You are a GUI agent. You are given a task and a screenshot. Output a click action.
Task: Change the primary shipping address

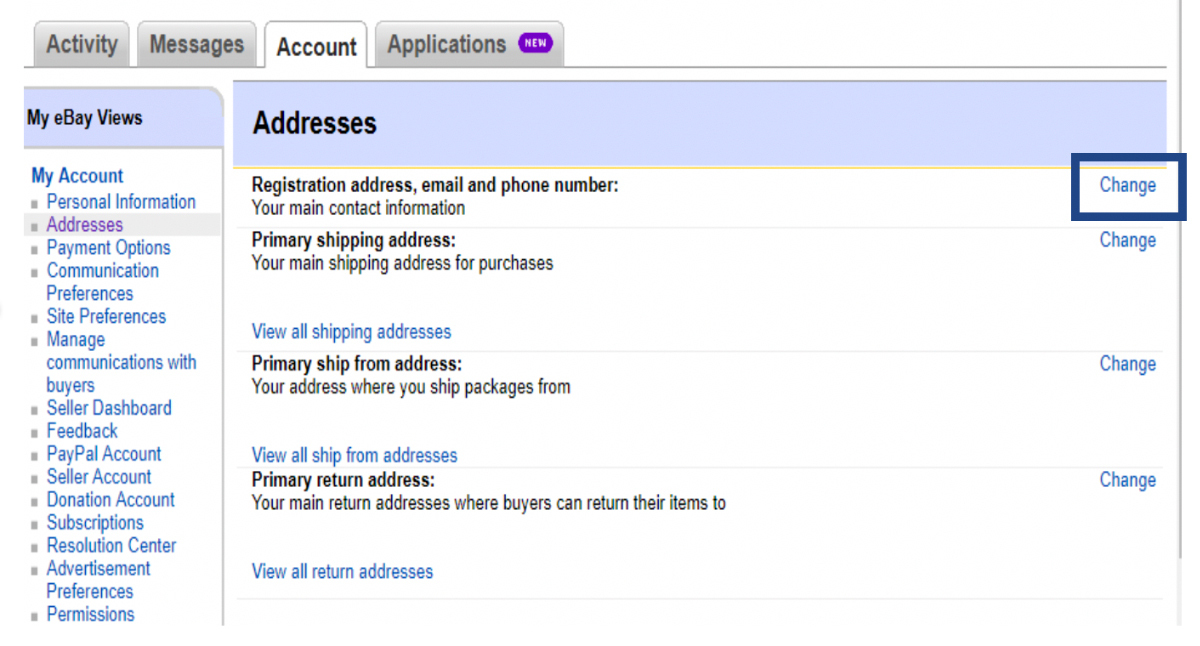1128,240
